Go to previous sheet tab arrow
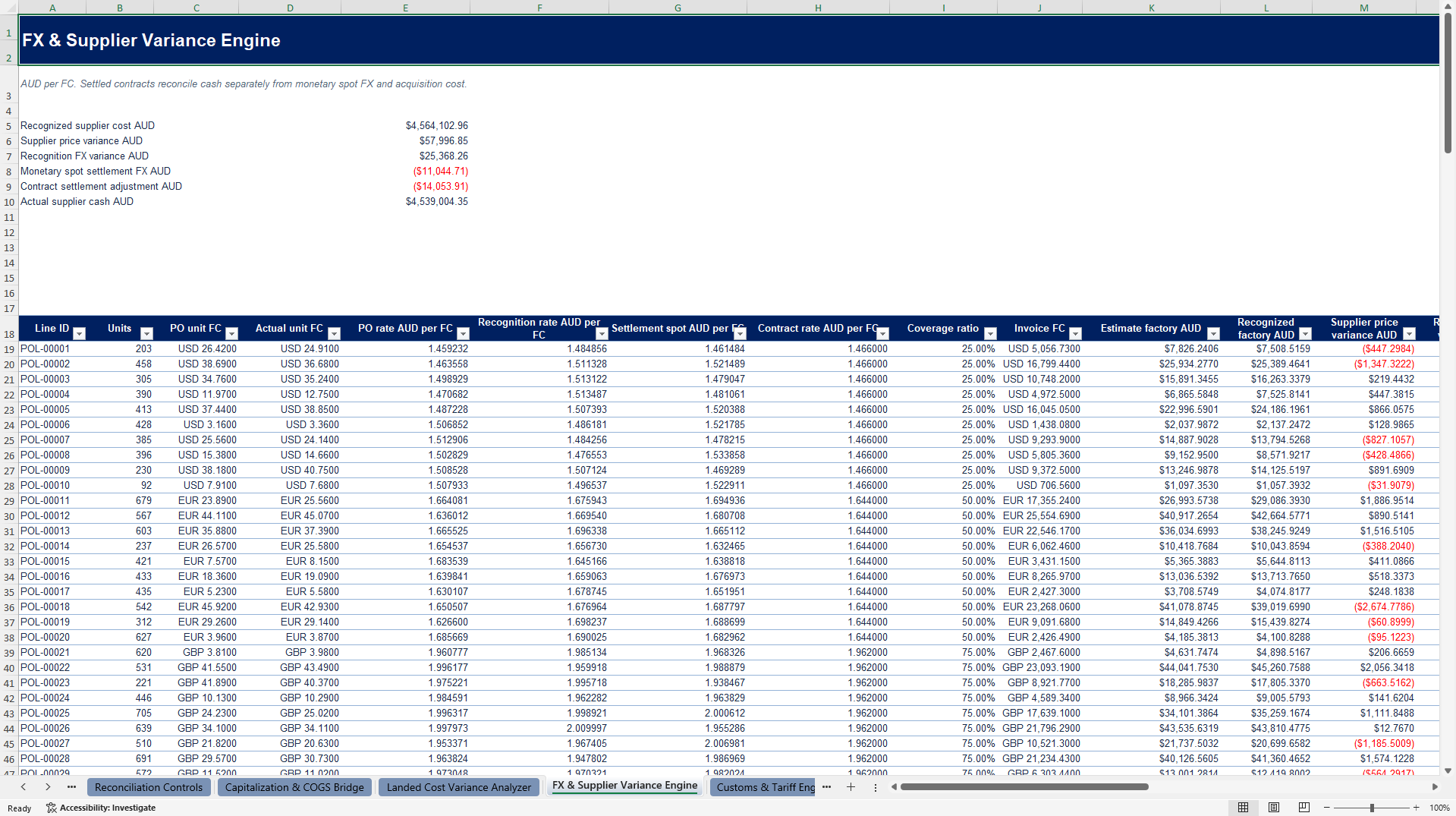The image size is (1456, 816). (x=24, y=787)
